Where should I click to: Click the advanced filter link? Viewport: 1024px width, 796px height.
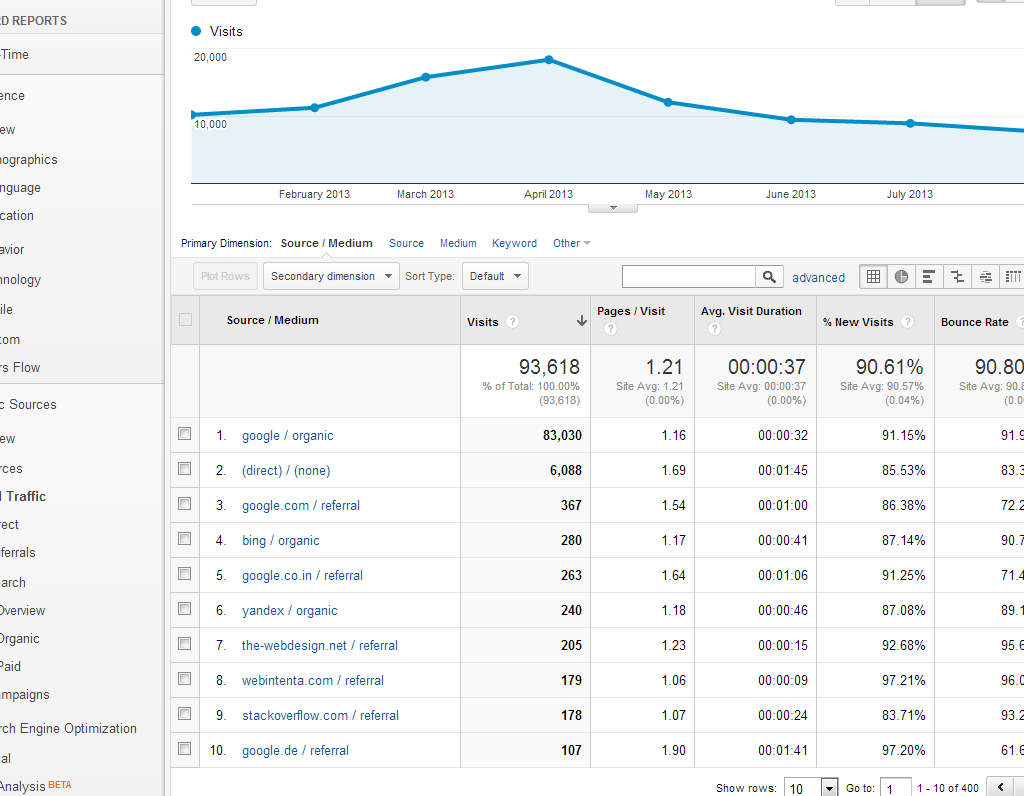[818, 278]
